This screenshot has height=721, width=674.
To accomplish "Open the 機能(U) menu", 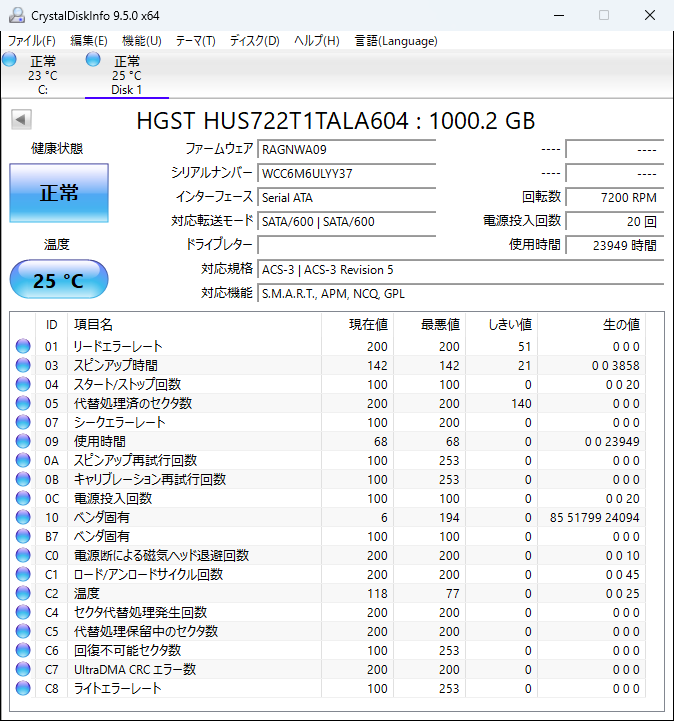I will click(141, 41).
